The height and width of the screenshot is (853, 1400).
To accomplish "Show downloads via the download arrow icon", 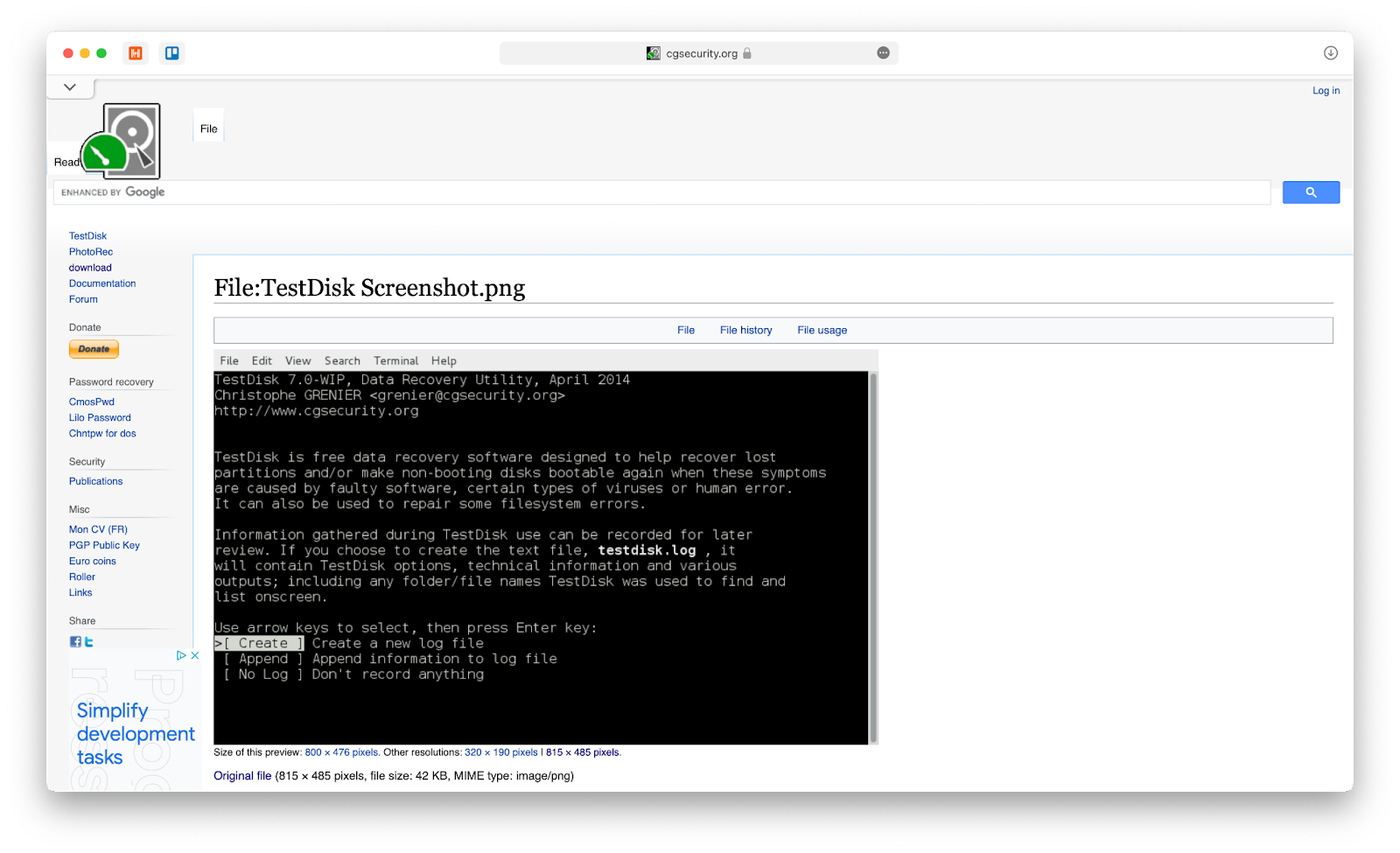I will (1331, 53).
